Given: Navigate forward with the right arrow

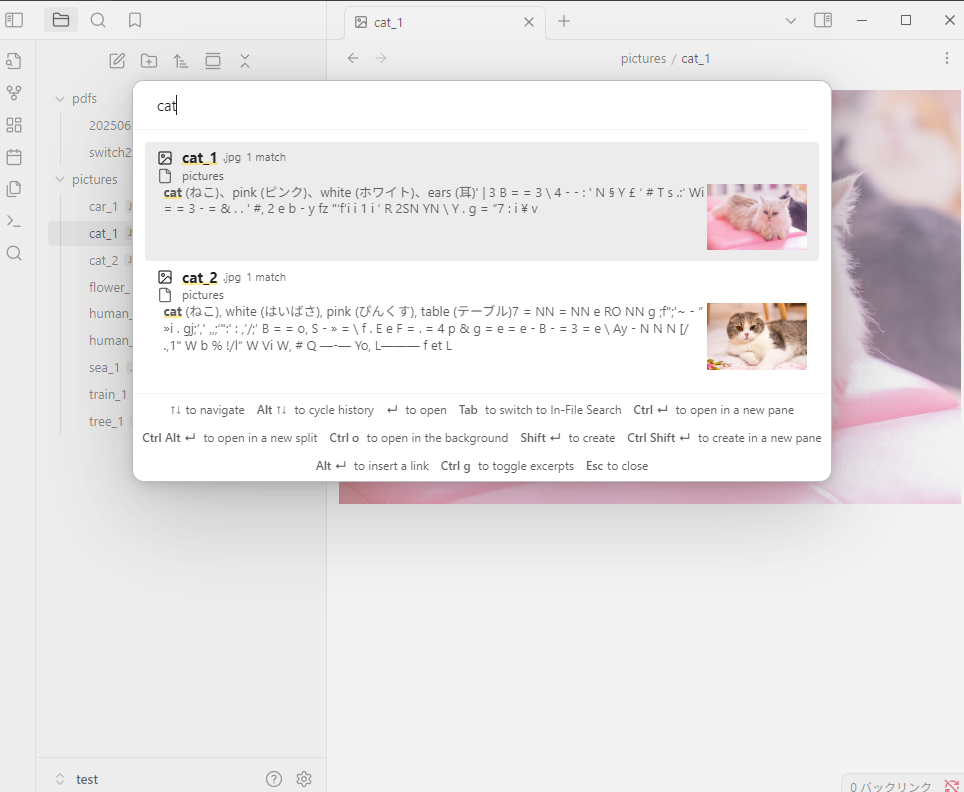Looking at the screenshot, I should coord(381,58).
